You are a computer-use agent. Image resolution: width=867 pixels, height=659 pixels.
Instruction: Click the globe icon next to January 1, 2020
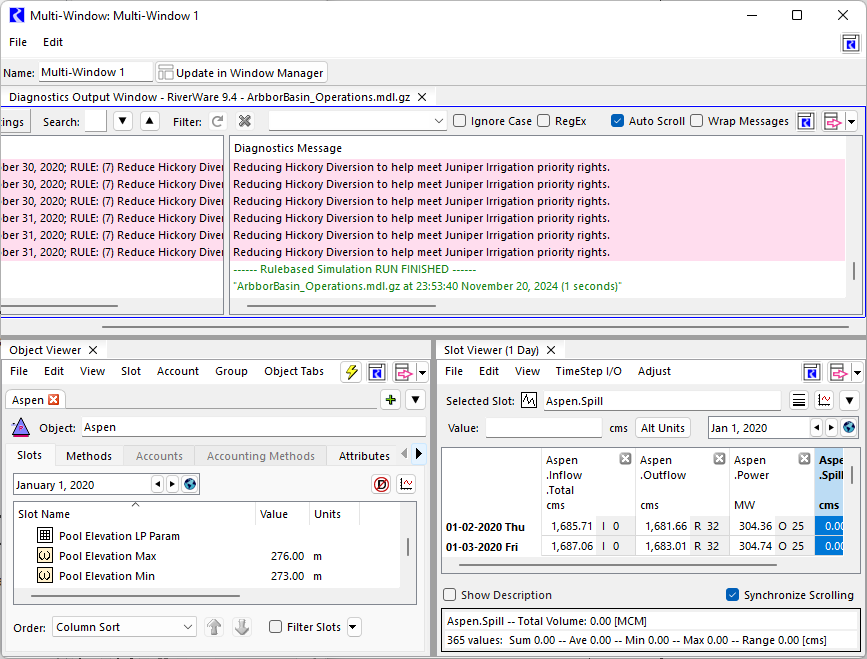click(x=189, y=484)
